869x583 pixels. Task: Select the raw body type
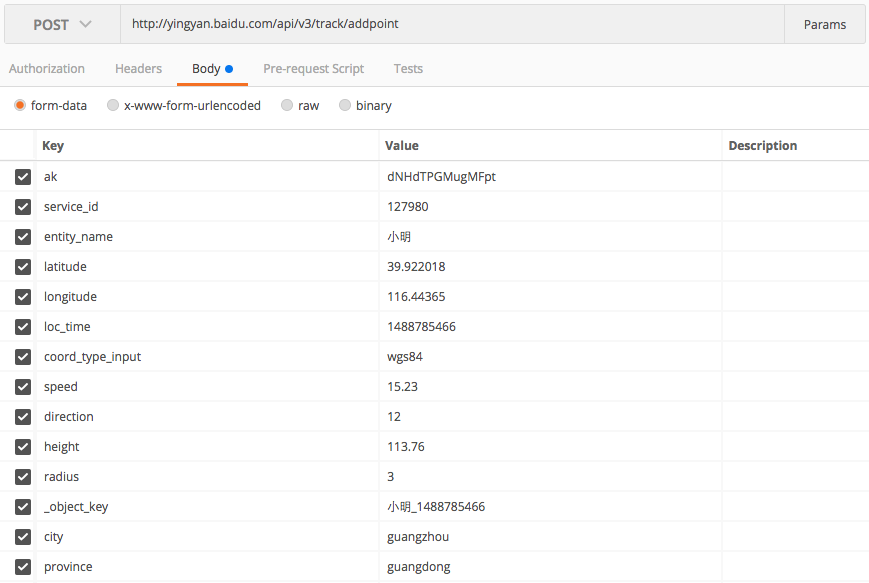pyautogui.click(x=287, y=105)
